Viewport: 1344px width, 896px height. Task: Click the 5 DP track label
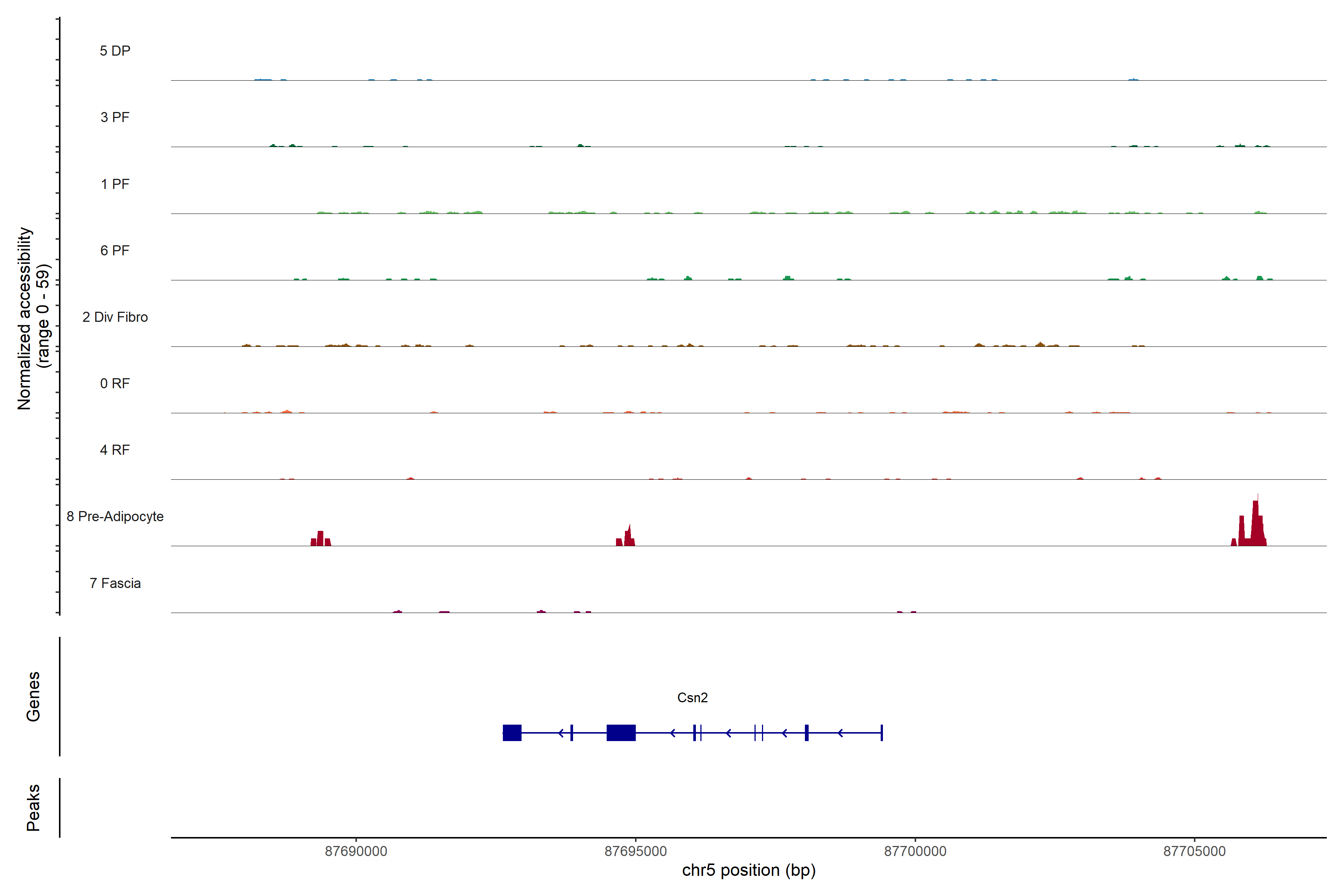click(115, 51)
